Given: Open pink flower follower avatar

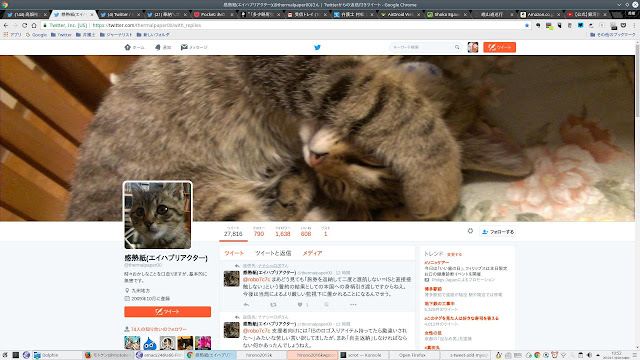Looking at the screenshot, I should tap(203, 343).
